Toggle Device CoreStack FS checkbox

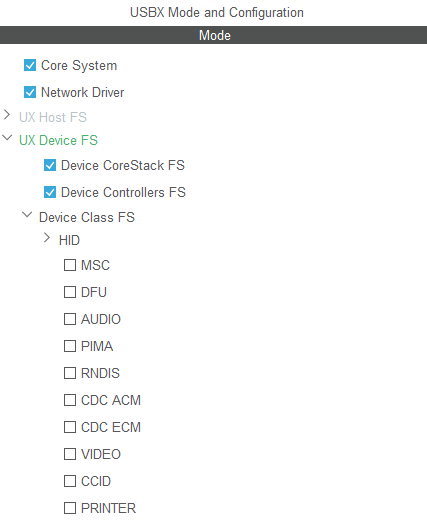point(50,165)
